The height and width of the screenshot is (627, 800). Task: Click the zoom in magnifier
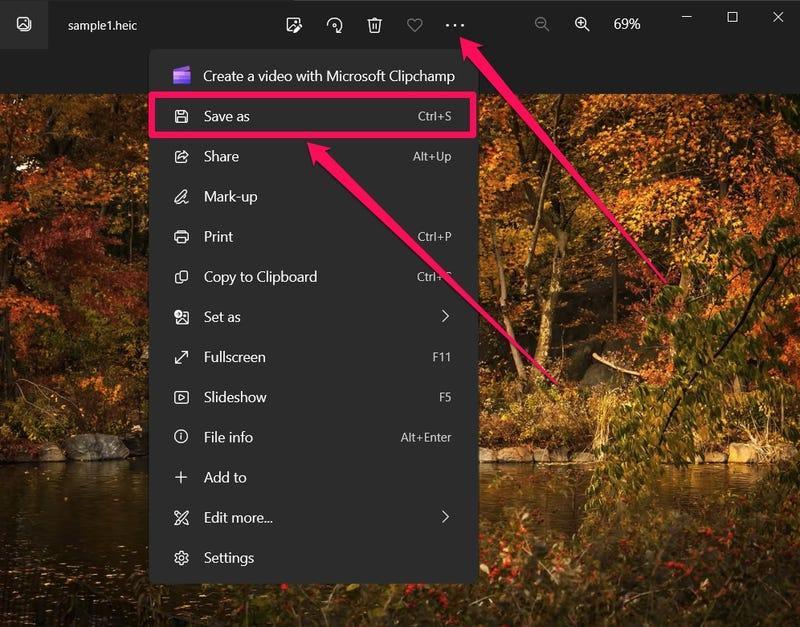point(582,24)
